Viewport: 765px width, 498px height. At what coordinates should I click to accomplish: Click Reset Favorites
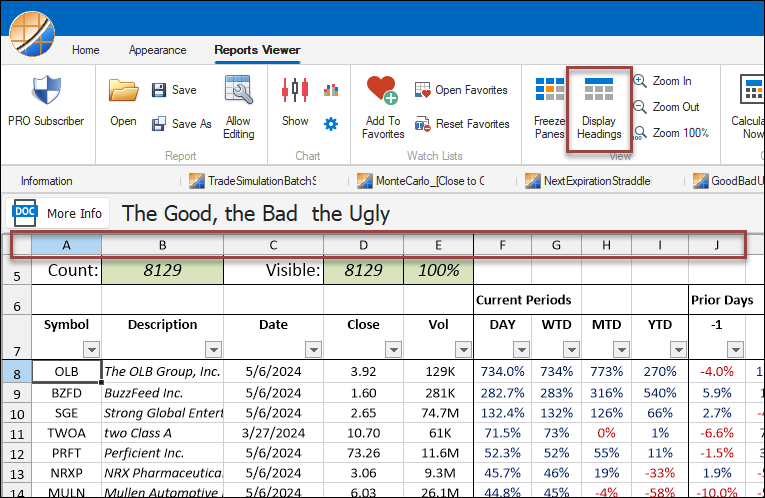point(462,124)
